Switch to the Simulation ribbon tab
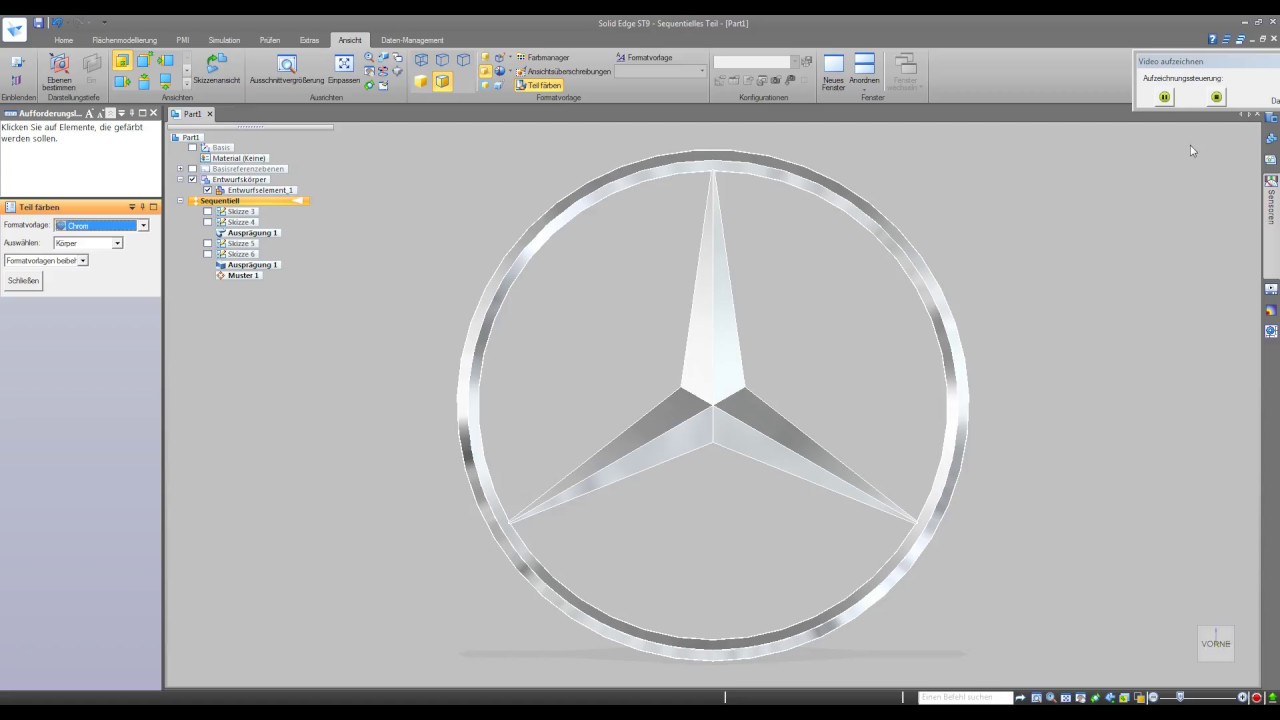The height and width of the screenshot is (720, 1280). (224, 40)
